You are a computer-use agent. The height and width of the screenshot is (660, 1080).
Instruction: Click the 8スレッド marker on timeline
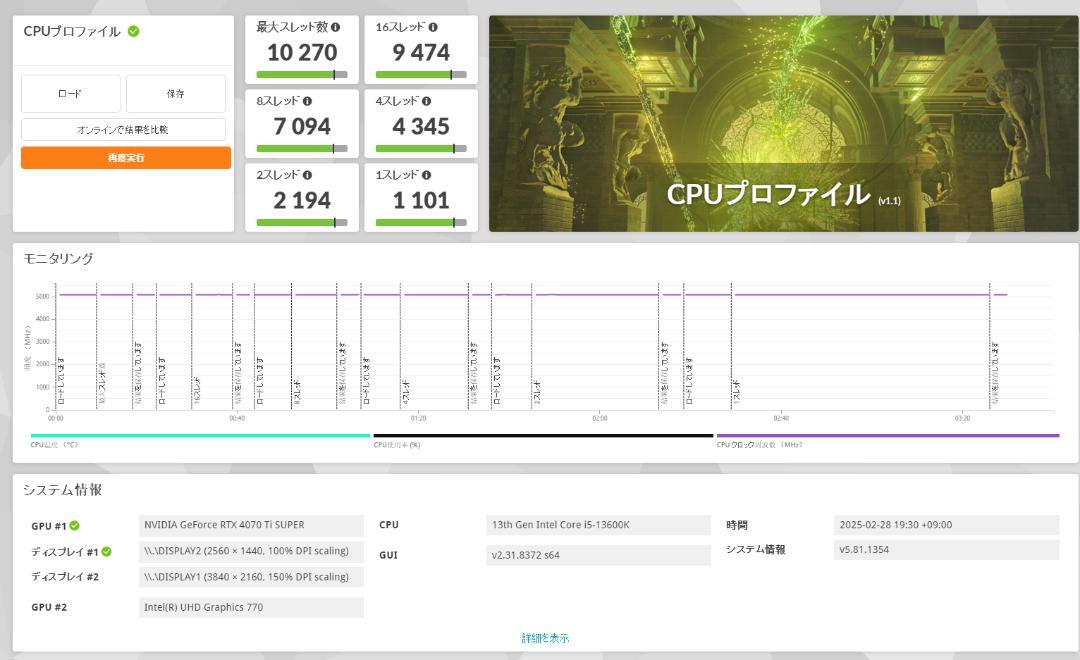(x=297, y=392)
